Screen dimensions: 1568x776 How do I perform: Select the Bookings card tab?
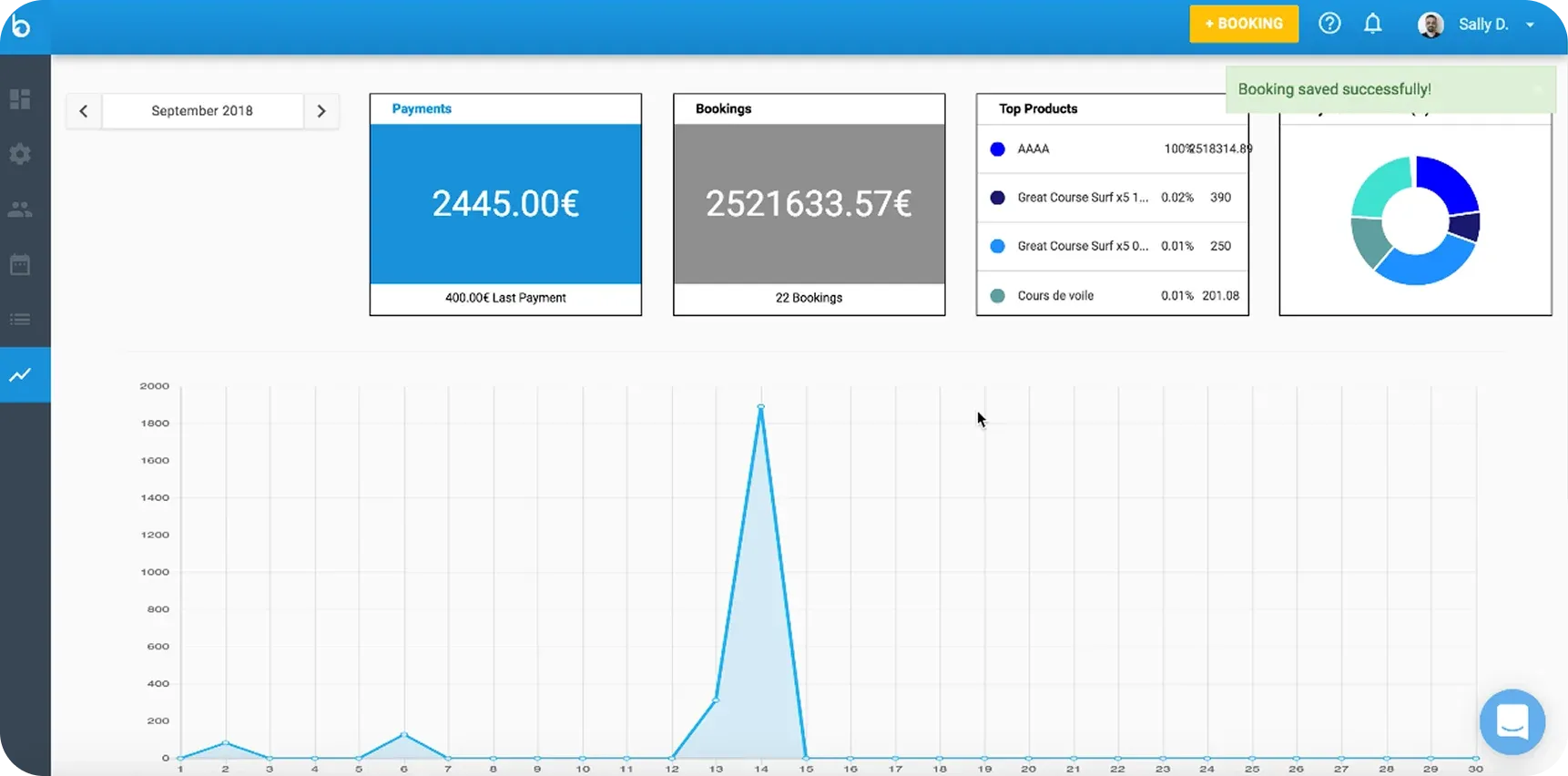coord(723,108)
